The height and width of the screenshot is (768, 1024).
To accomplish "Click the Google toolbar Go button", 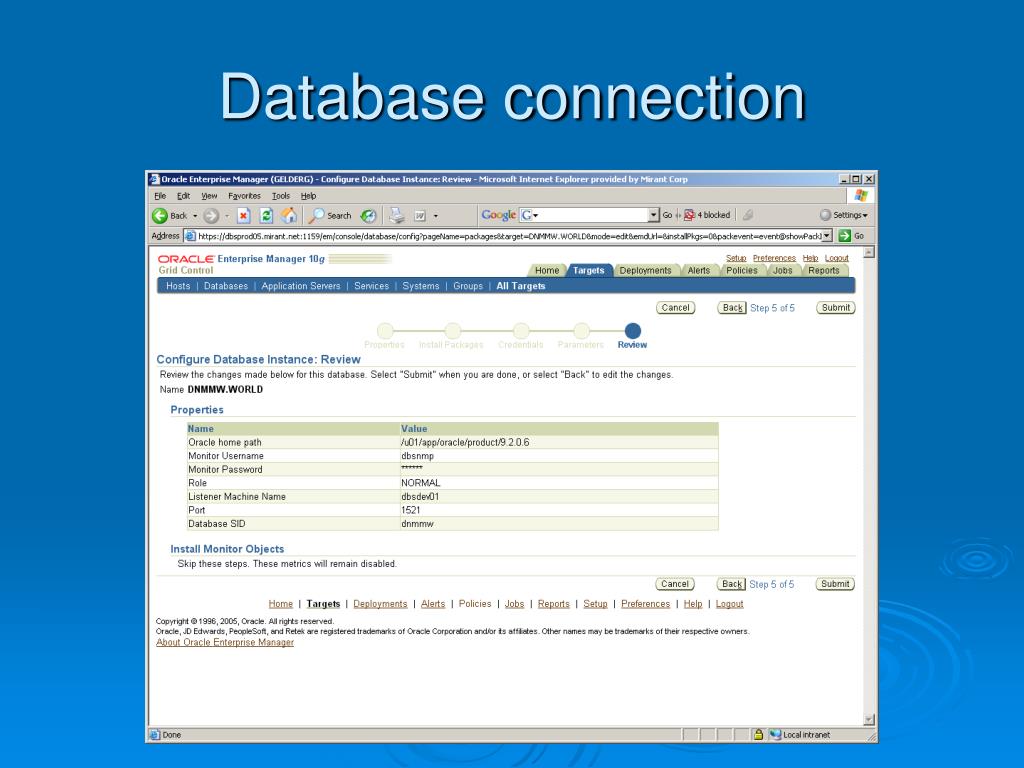I will point(667,215).
